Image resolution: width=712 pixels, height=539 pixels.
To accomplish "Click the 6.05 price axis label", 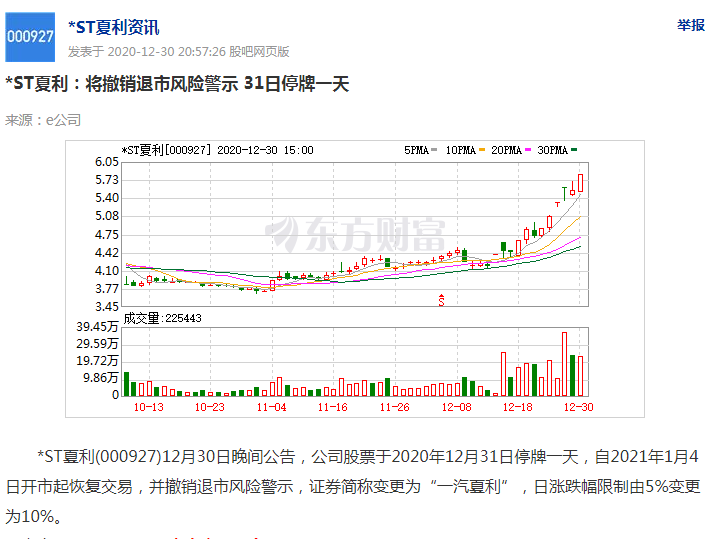I will tap(107, 162).
